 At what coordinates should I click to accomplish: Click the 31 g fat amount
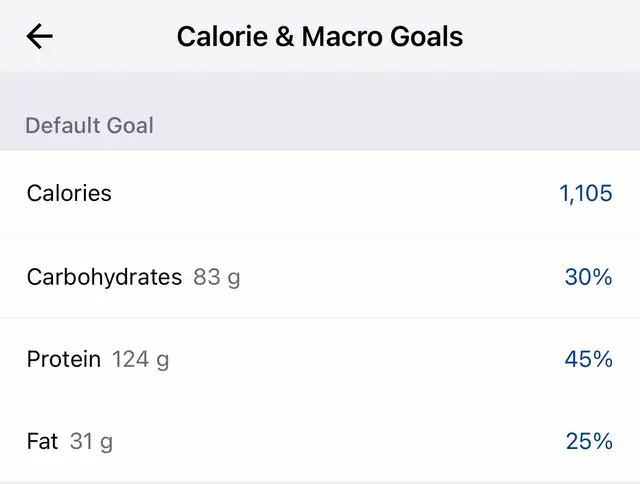click(91, 441)
